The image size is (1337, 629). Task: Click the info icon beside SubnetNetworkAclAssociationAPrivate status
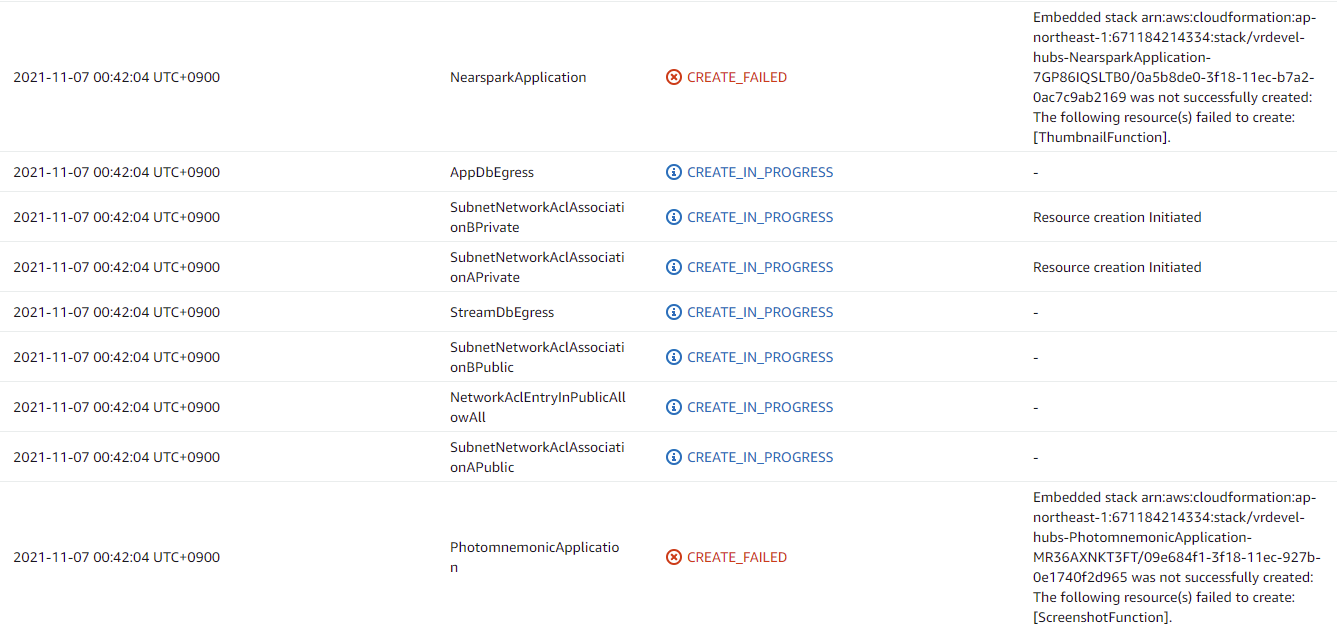(674, 267)
